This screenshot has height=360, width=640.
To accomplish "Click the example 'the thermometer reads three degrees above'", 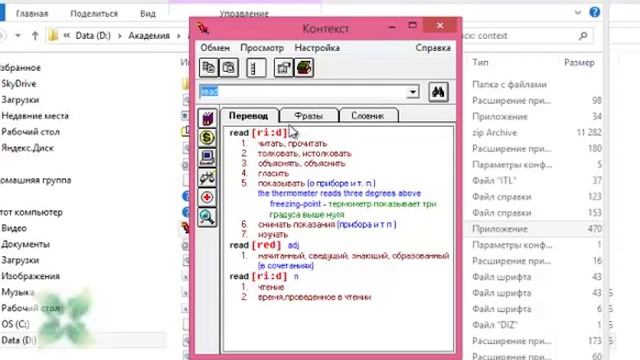I will [x=339, y=193].
